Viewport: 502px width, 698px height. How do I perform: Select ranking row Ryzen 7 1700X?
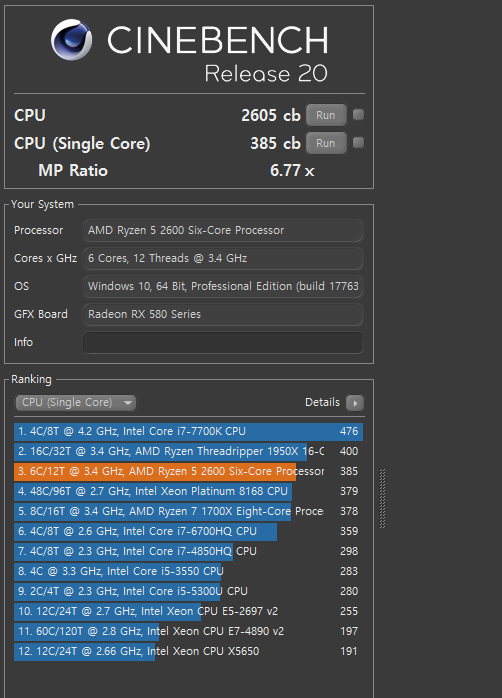click(x=188, y=511)
